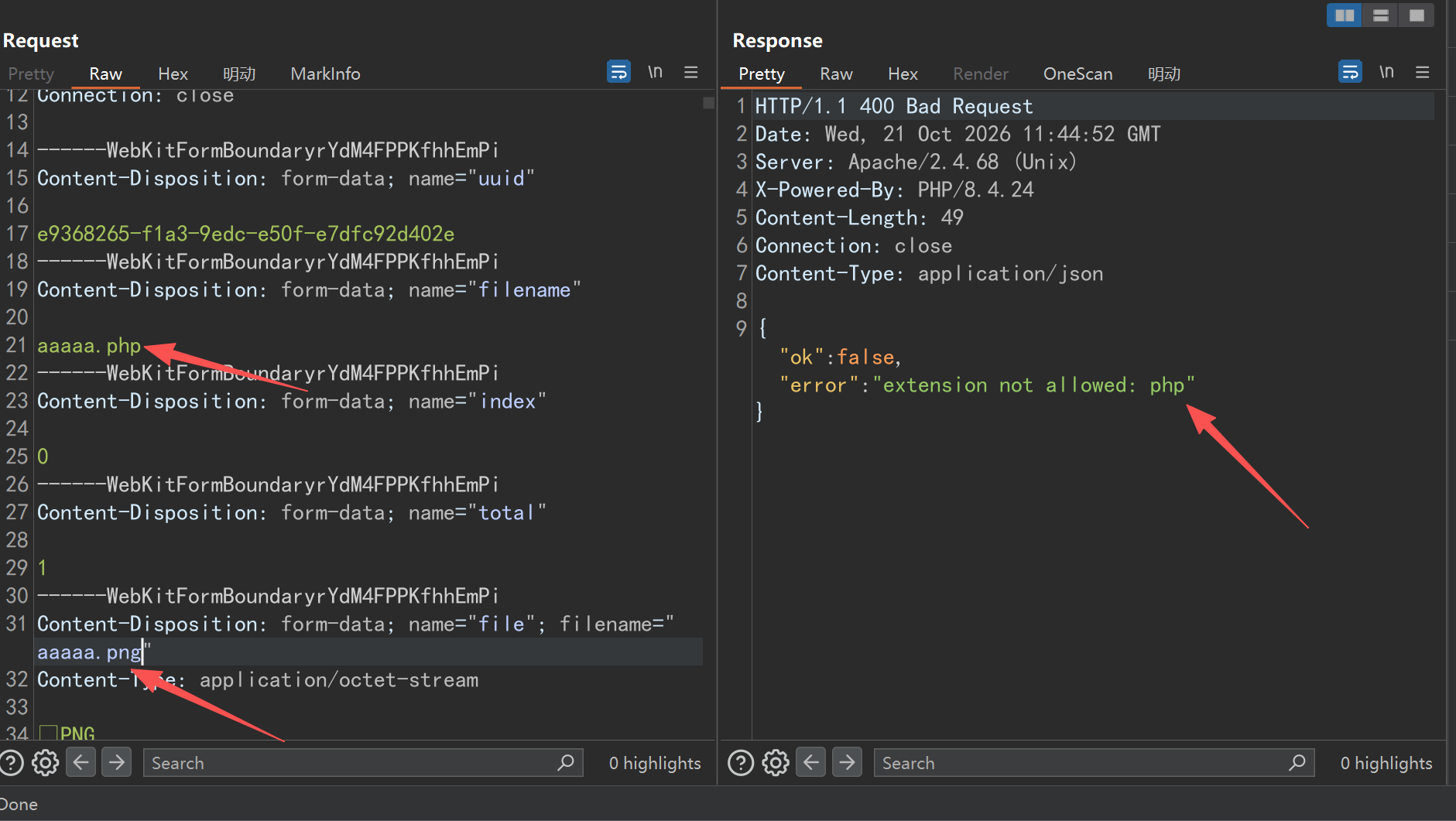Image resolution: width=1456 pixels, height=821 pixels.
Task: Toggle word wrap icon in Request panel
Action: [x=618, y=72]
